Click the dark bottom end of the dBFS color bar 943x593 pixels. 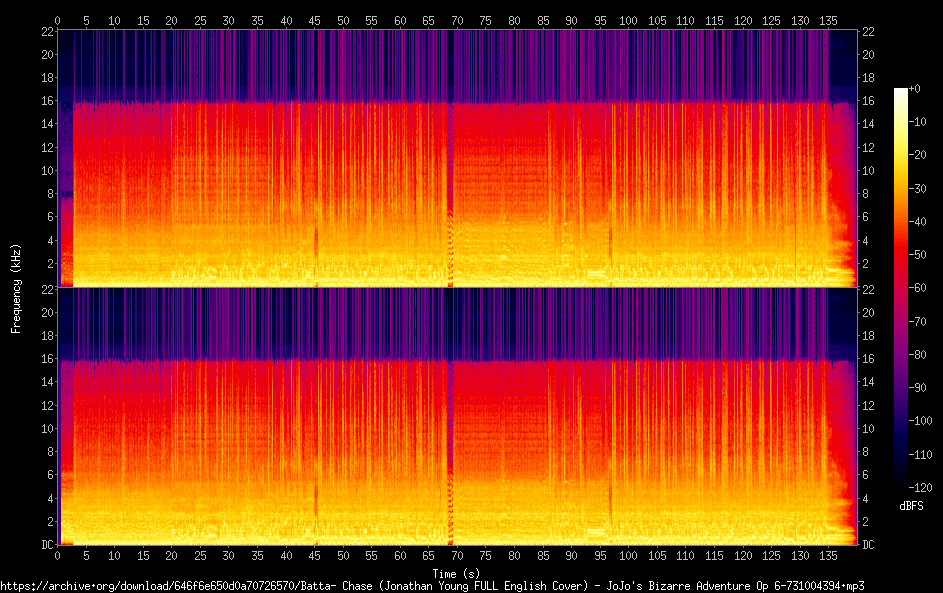pos(901,481)
